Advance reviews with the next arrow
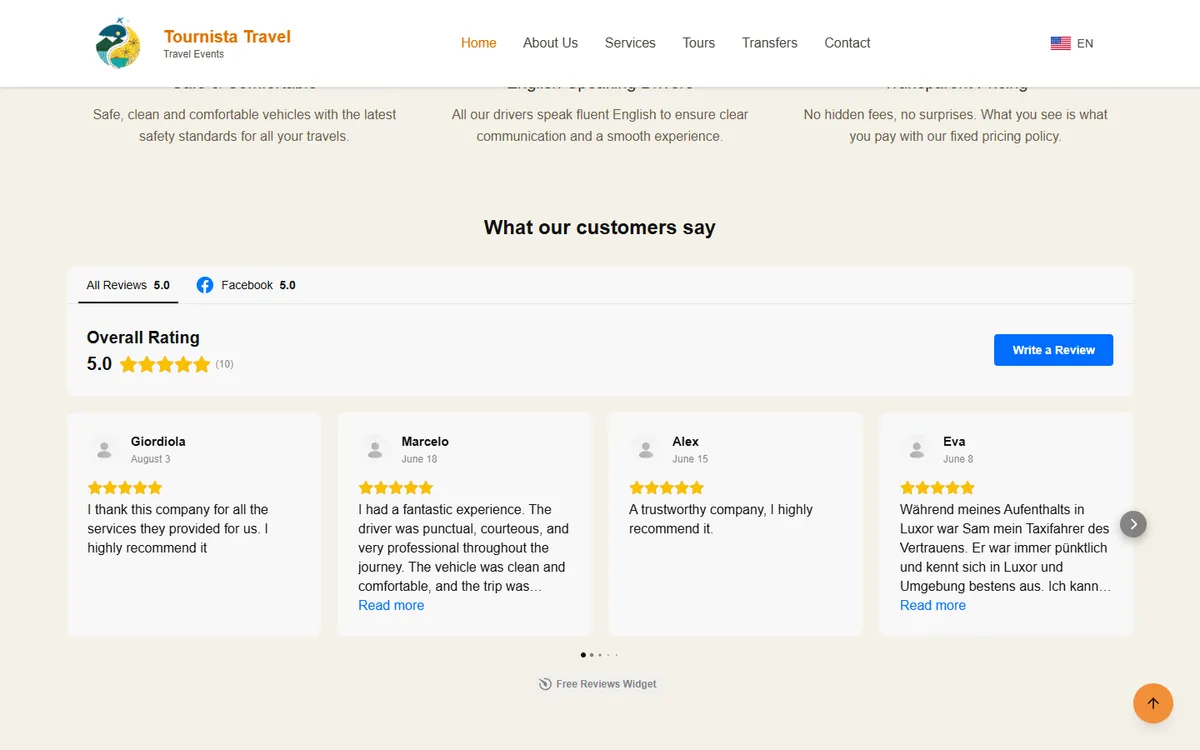1200x750 pixels. click(x=1133, y=524)
